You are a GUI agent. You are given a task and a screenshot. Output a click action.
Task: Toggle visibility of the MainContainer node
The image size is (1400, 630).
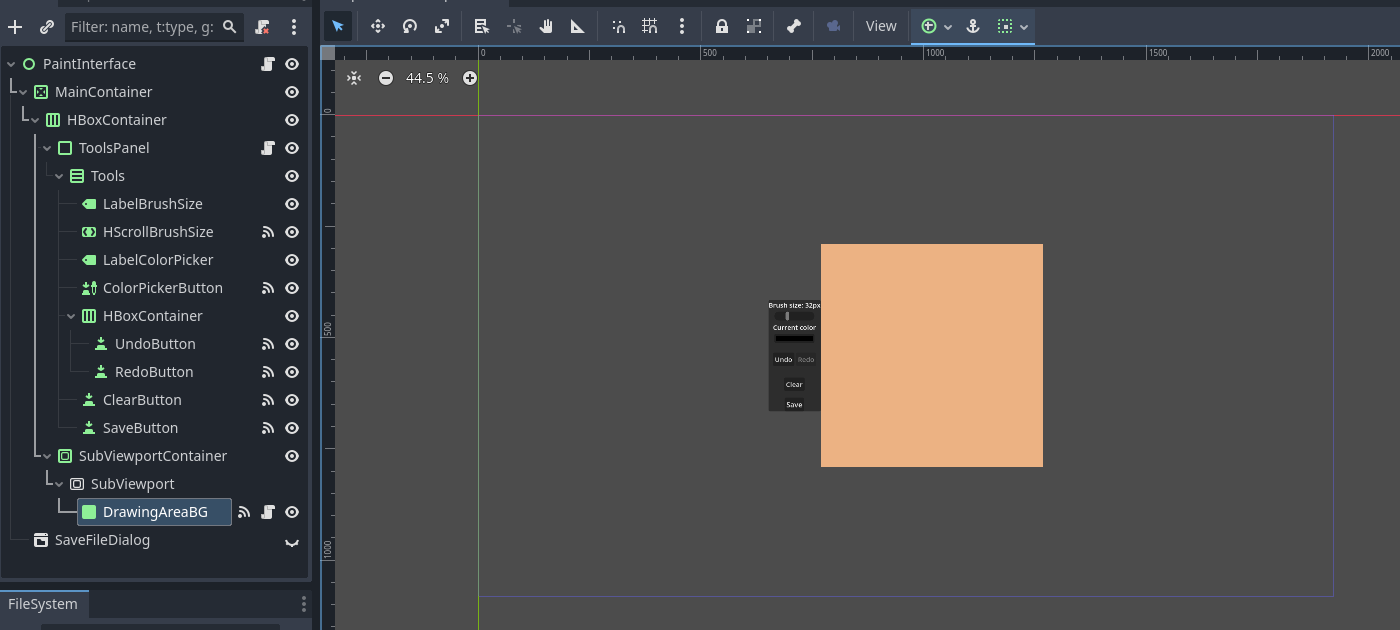click(292, 92)
